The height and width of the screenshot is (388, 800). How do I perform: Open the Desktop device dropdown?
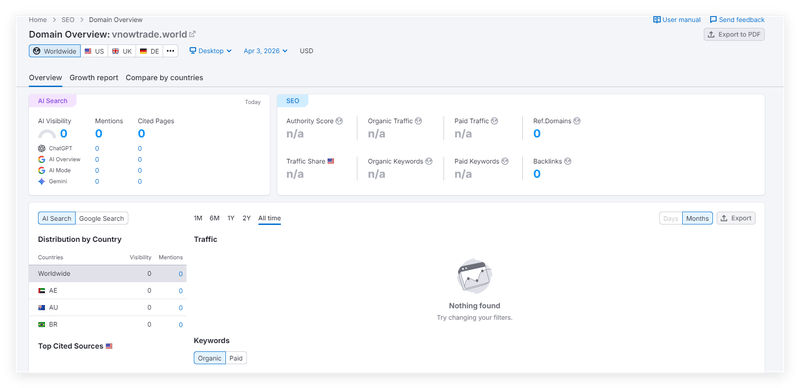[x=210, y=51]
